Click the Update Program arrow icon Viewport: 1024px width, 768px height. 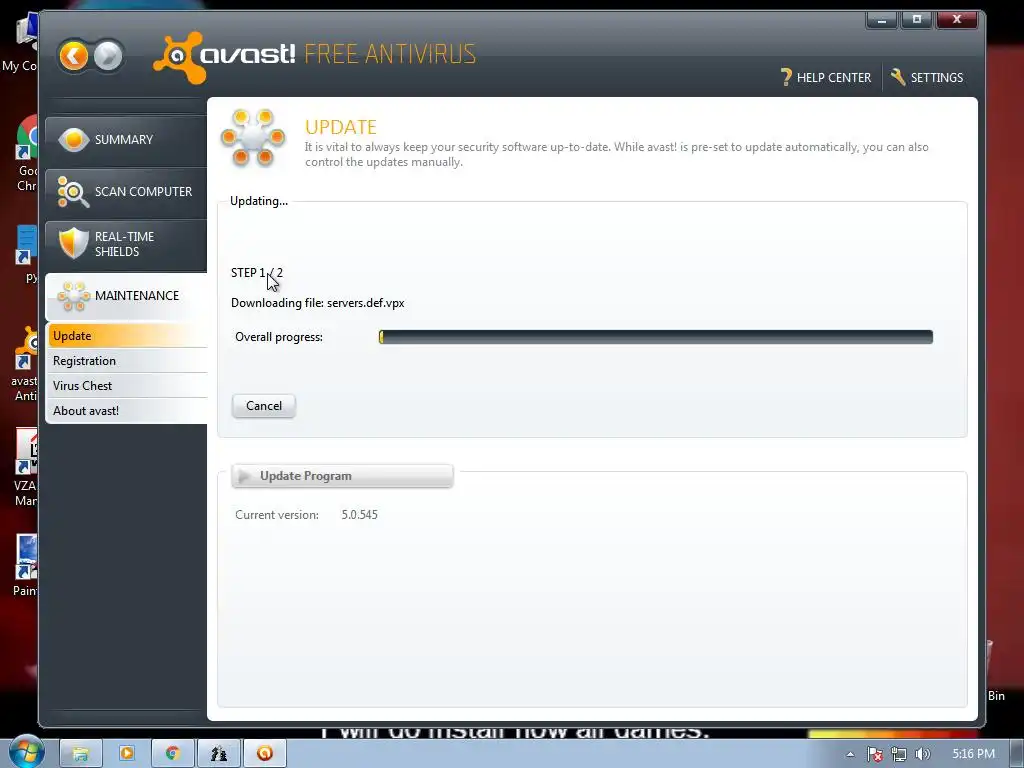[x=244, y=476]
